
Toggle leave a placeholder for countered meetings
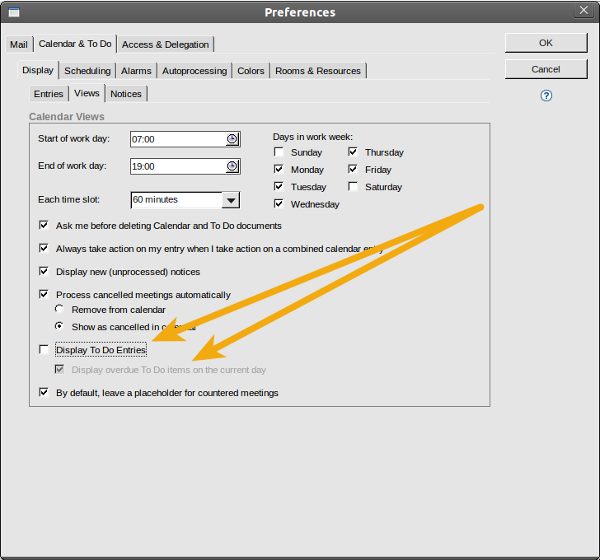[44, 392]
